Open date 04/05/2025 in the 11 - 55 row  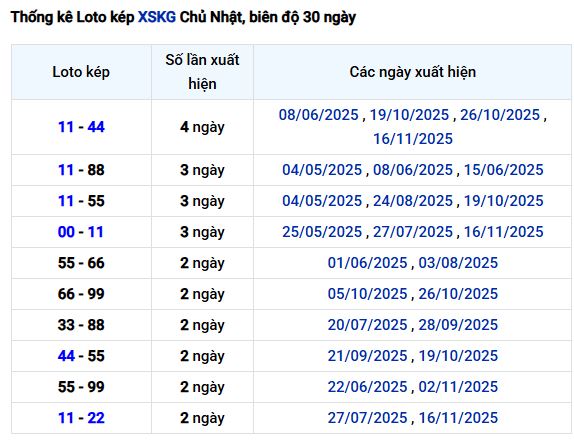(x=322, y=201)
